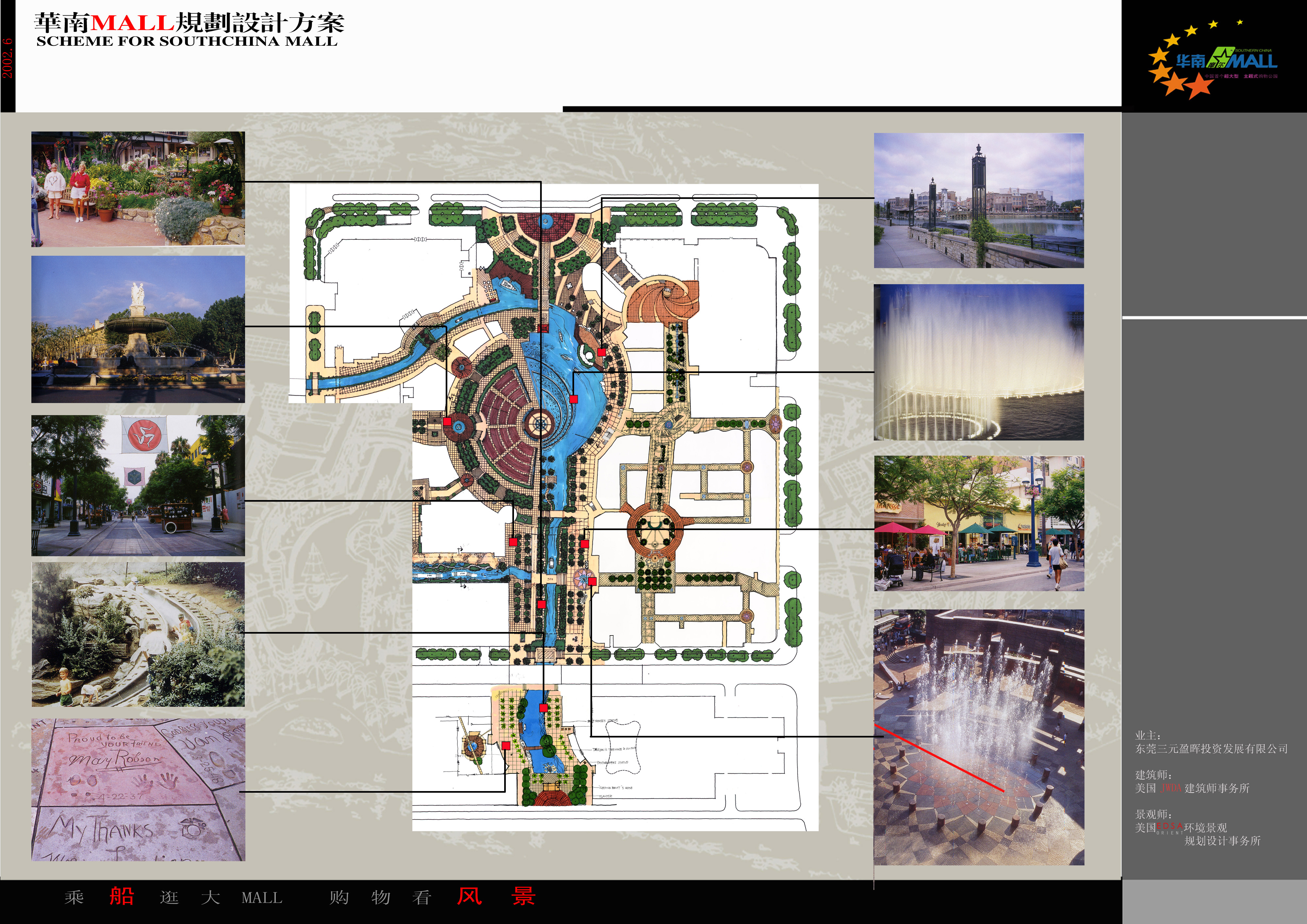Click the 业主: label

coord(1148,735)
